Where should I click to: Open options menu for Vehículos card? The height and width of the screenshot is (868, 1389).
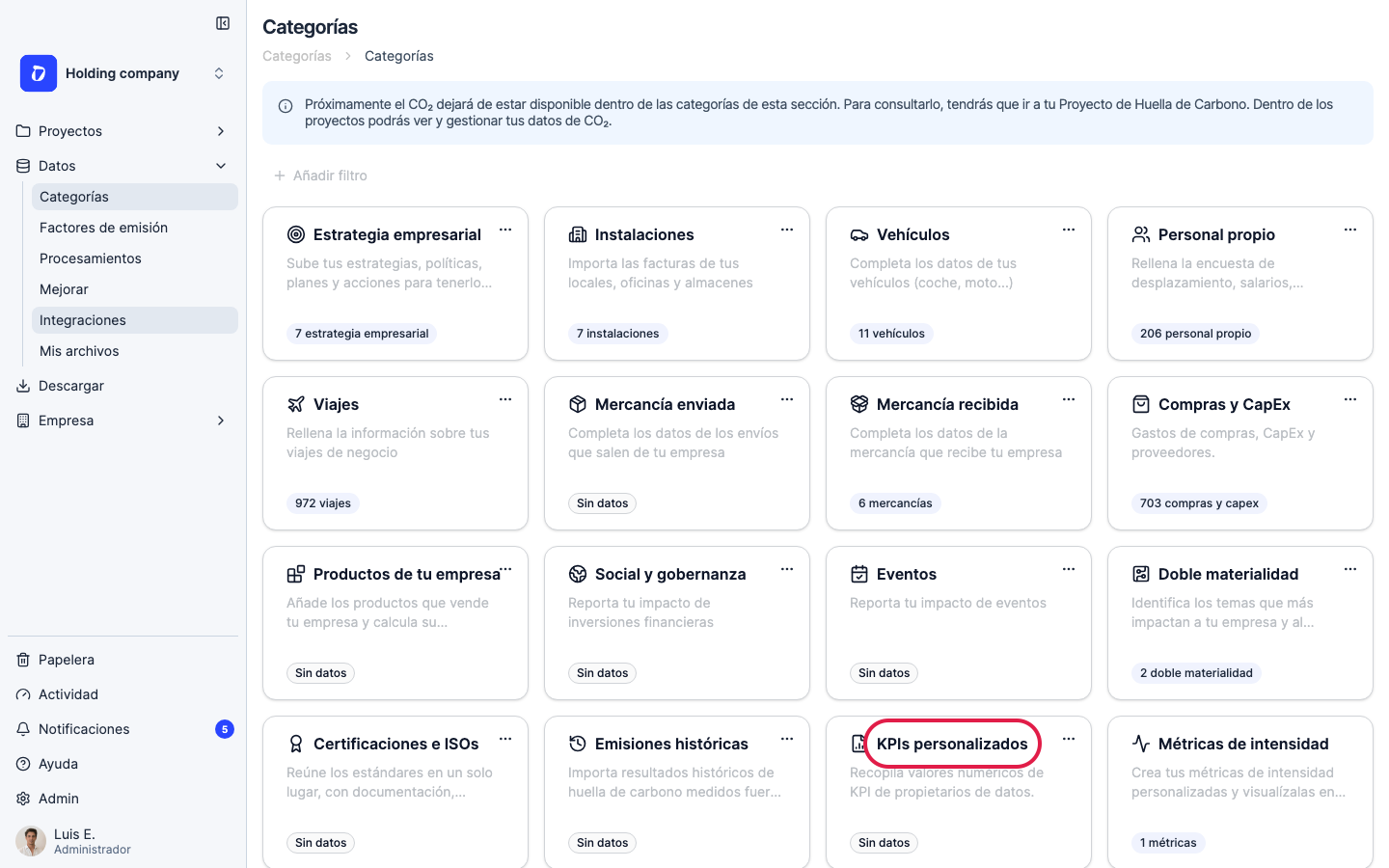pyautogui.click(x=1069, y=230)
